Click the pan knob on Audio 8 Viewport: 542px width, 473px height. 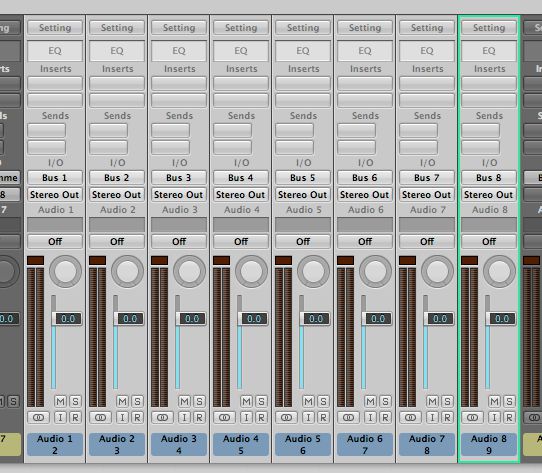point(499,271)
